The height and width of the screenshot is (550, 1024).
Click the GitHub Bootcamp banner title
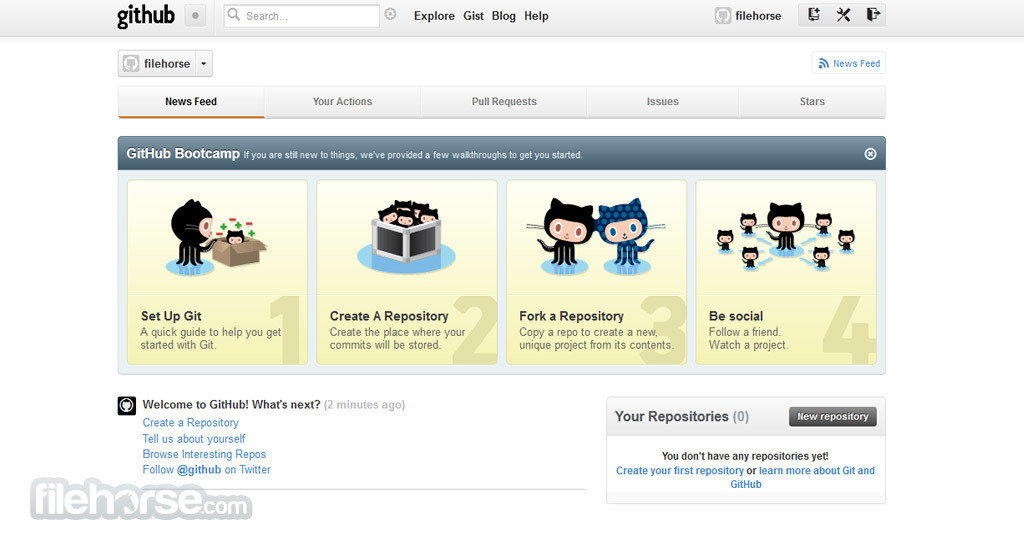point(183,154)
